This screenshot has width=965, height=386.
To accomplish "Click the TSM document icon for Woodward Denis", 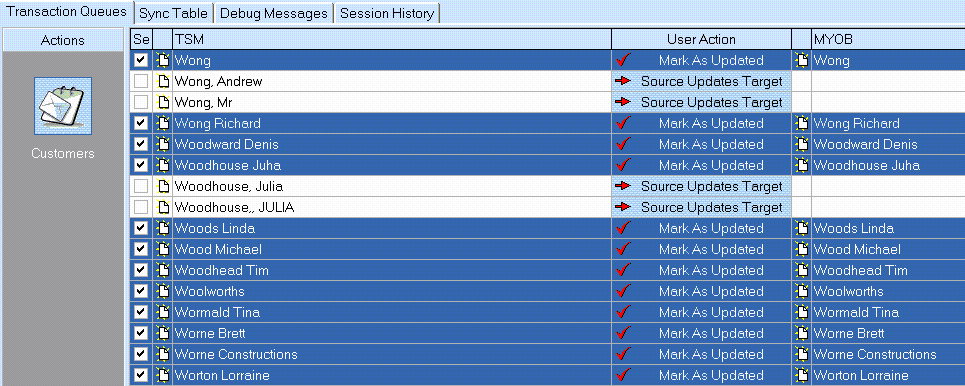I will (x=163, y=144).
